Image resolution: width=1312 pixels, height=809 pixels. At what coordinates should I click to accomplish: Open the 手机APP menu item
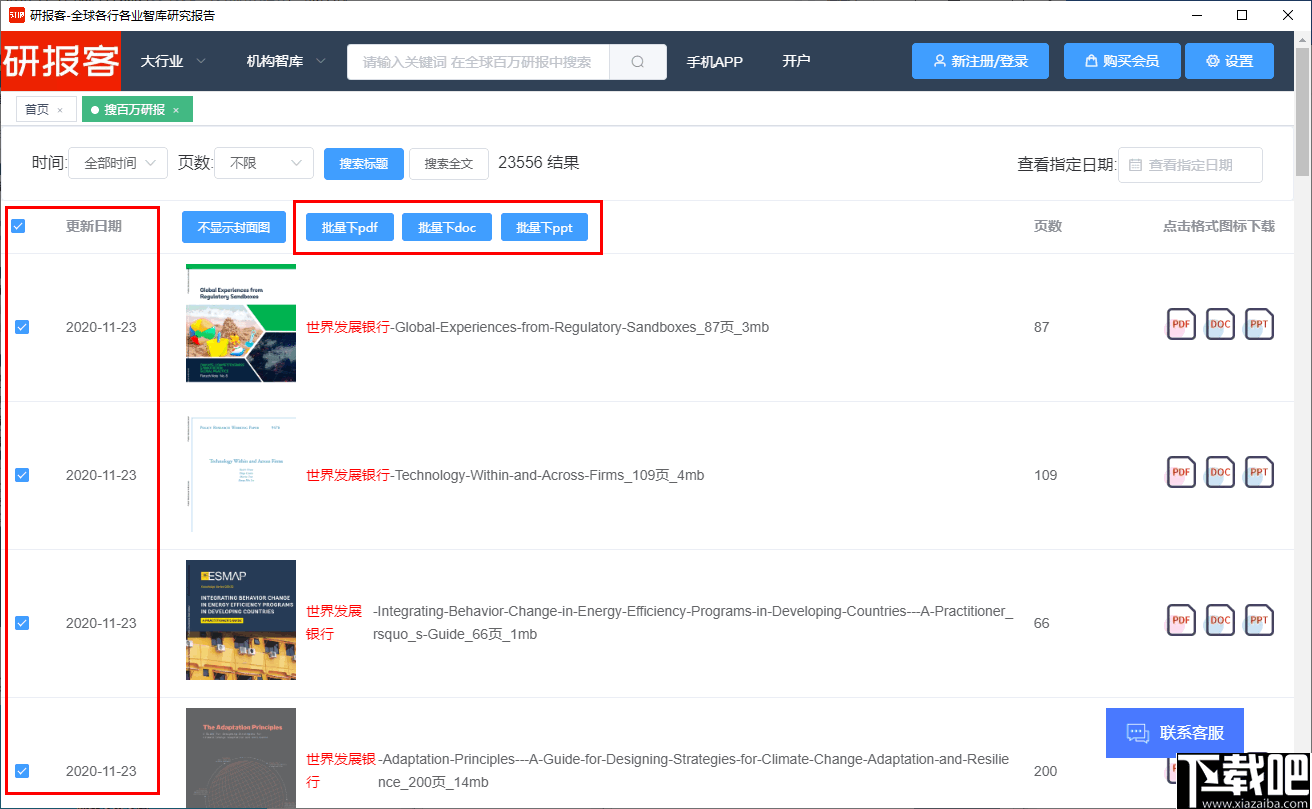click(x=714, y=61)
